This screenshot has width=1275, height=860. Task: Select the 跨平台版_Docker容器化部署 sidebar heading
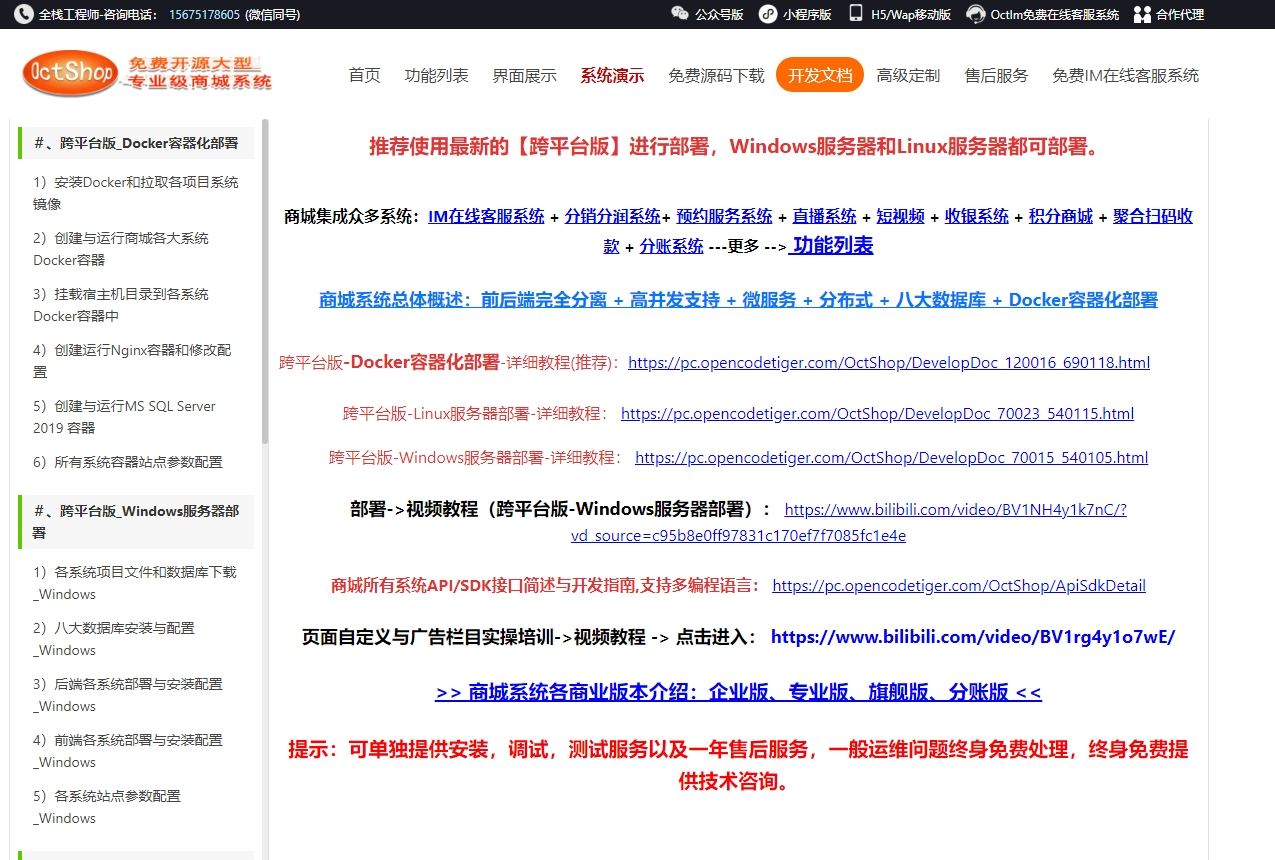[136, 143]
